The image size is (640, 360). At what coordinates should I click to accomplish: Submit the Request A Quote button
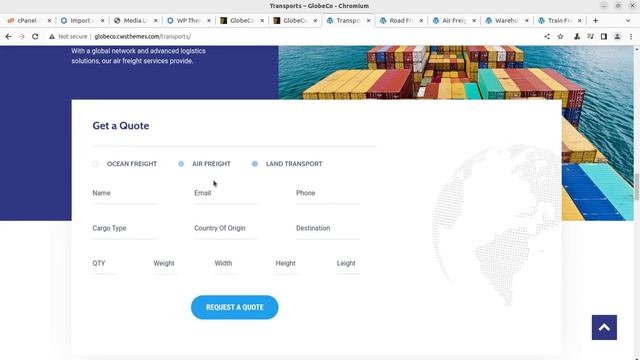(235, 307)
